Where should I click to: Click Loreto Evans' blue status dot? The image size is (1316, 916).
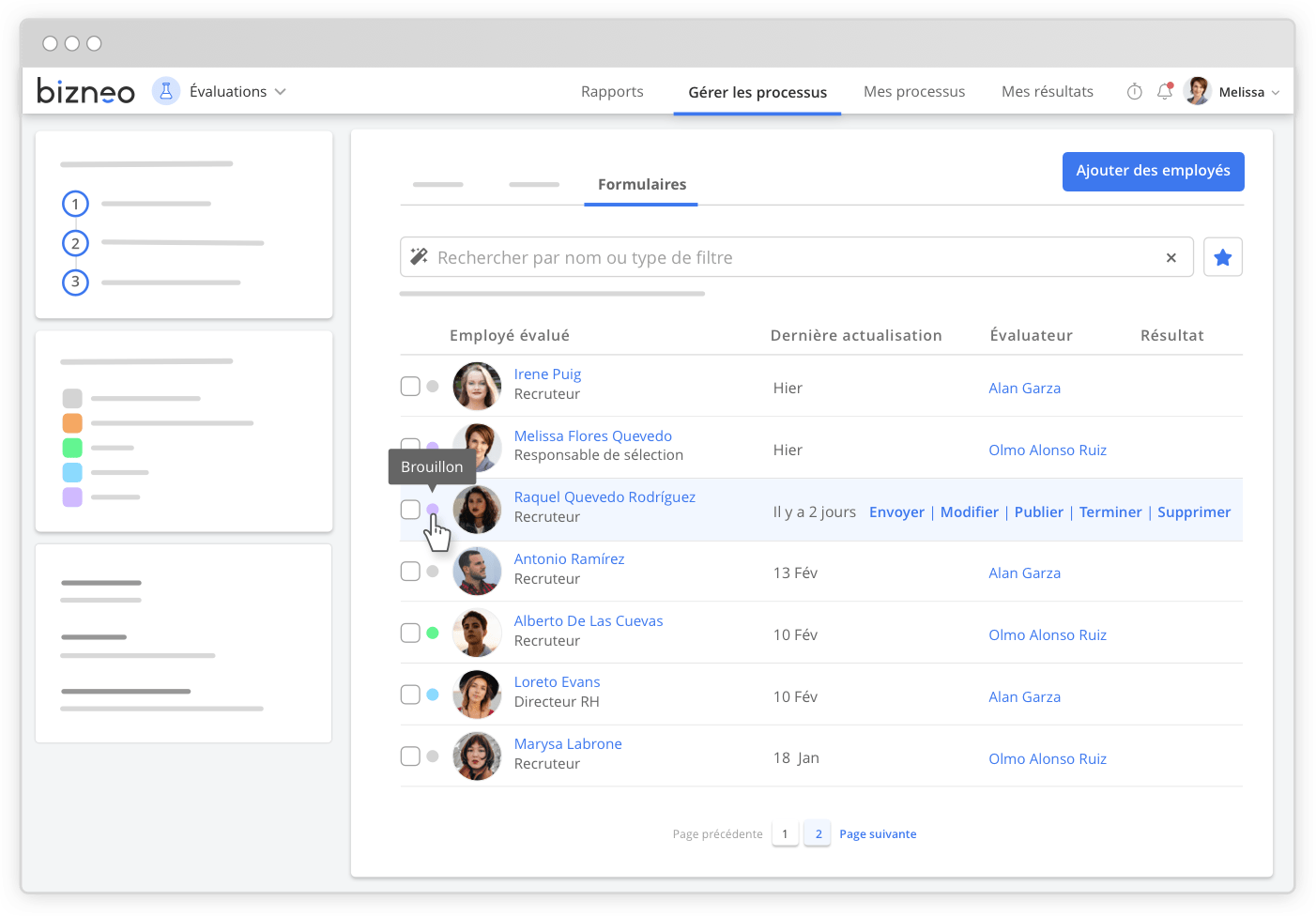433,695
